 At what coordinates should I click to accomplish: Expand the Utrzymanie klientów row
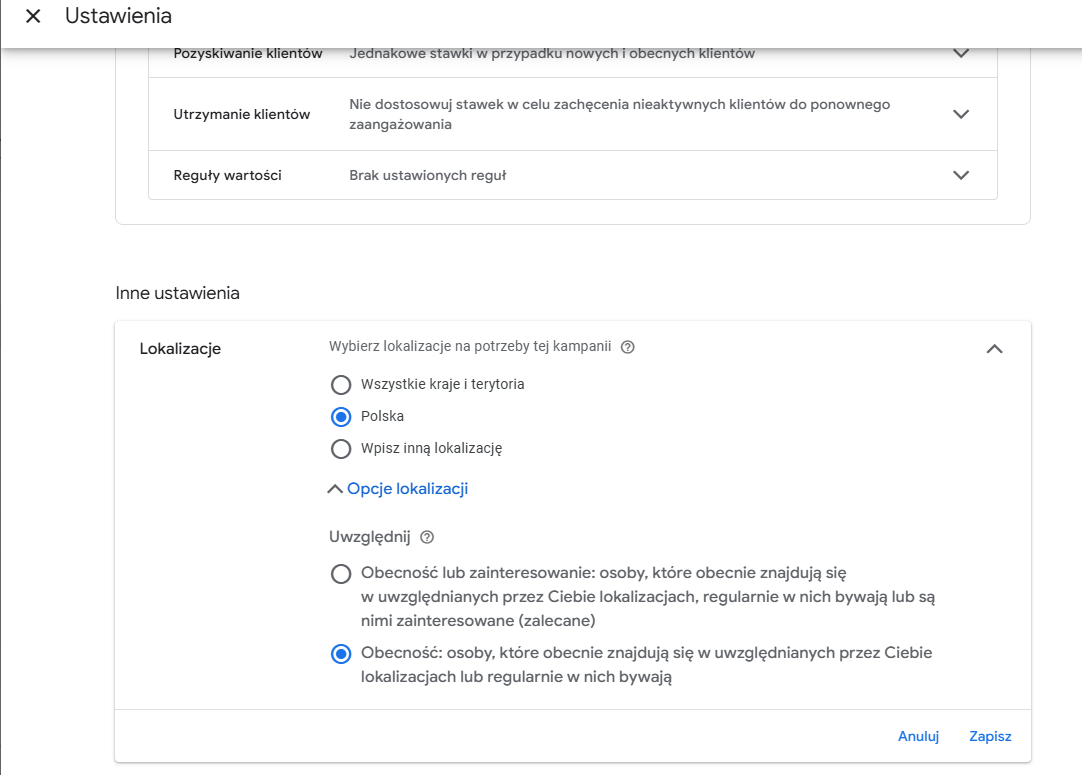961,114
